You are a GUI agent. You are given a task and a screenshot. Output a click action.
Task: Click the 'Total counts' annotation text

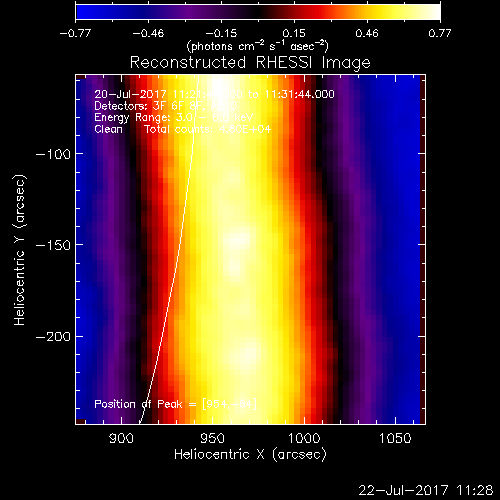click(x=207, y=129)
